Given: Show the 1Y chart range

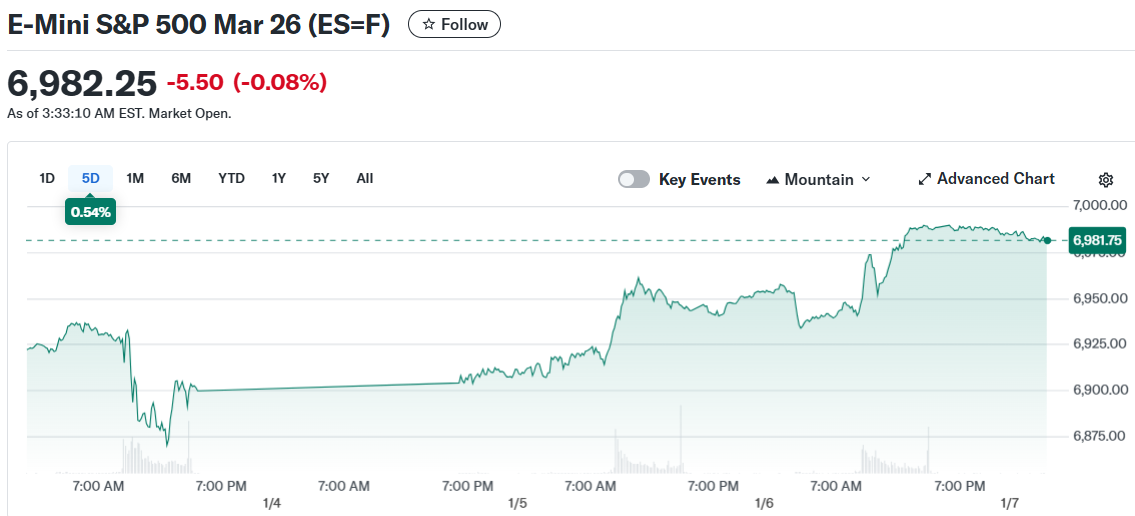Looking at the screenshot, I should click(x=279, y=179).
